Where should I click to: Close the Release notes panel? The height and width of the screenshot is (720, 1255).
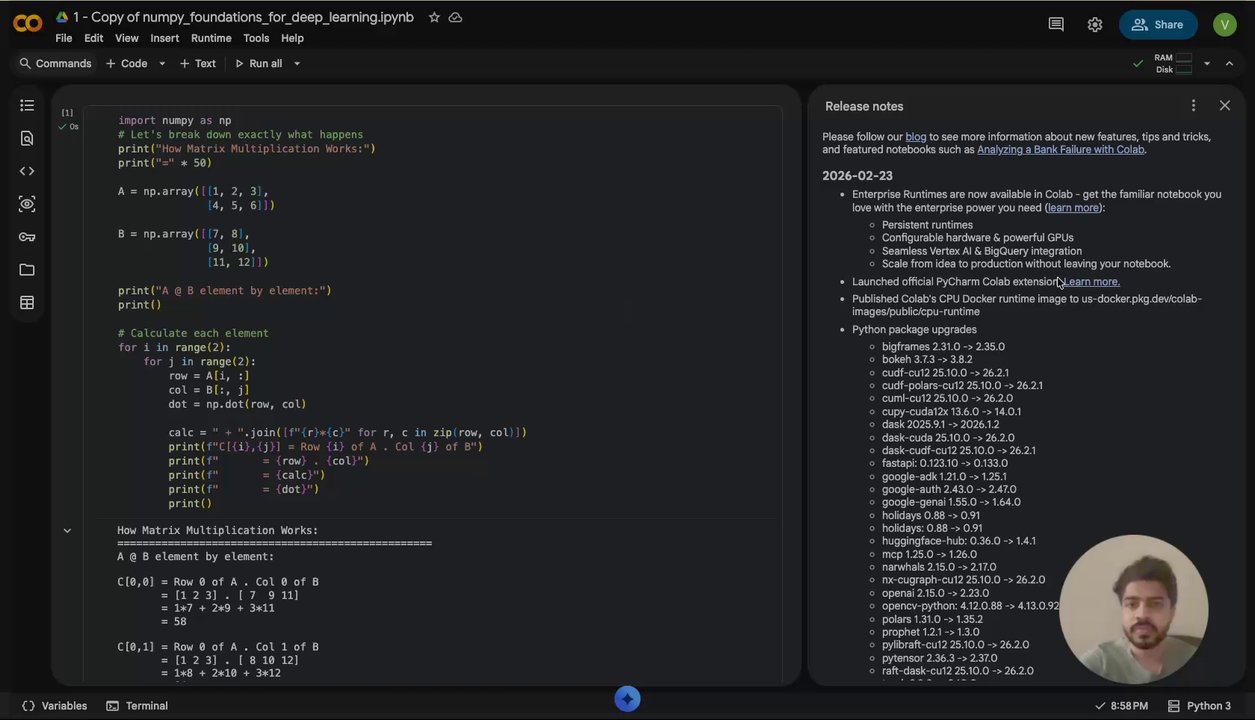click(1225, 105)
